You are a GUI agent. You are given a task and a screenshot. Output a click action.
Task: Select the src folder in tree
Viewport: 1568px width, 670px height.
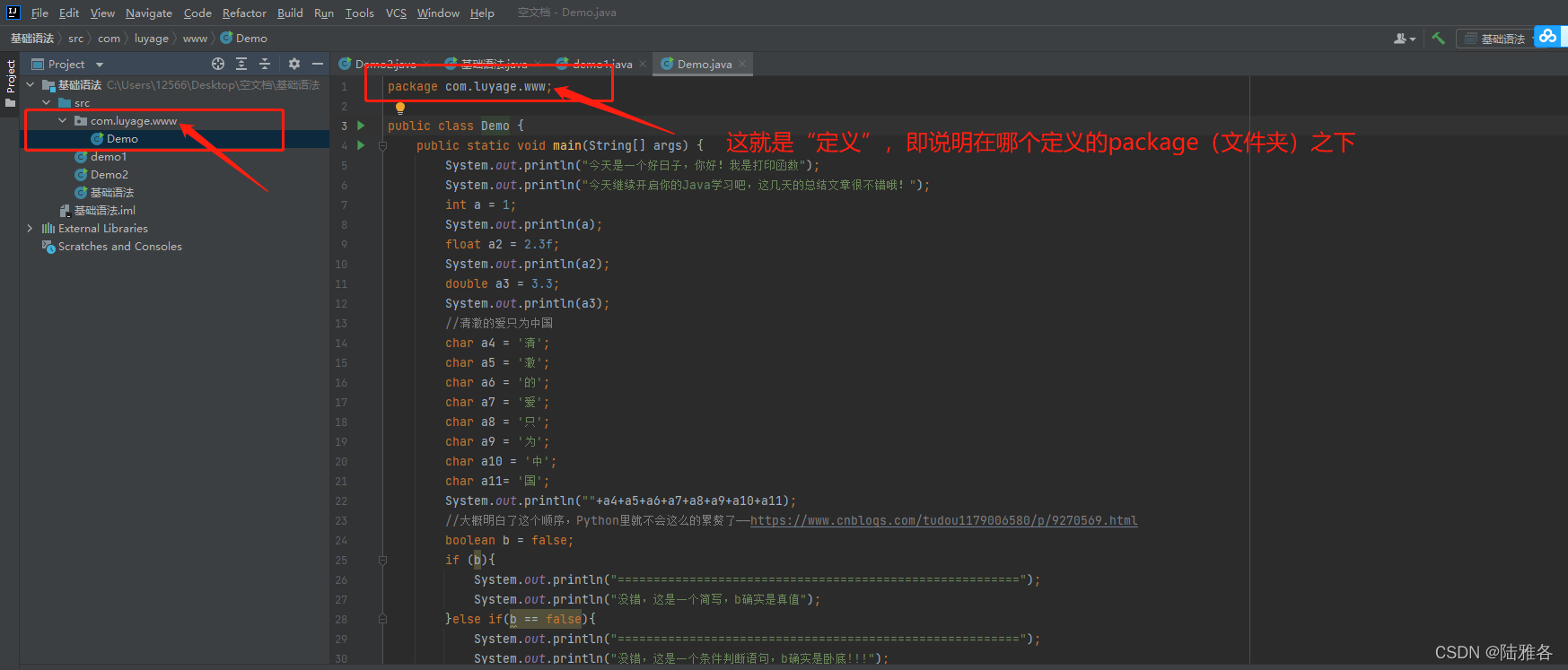[x=74, y=103]
